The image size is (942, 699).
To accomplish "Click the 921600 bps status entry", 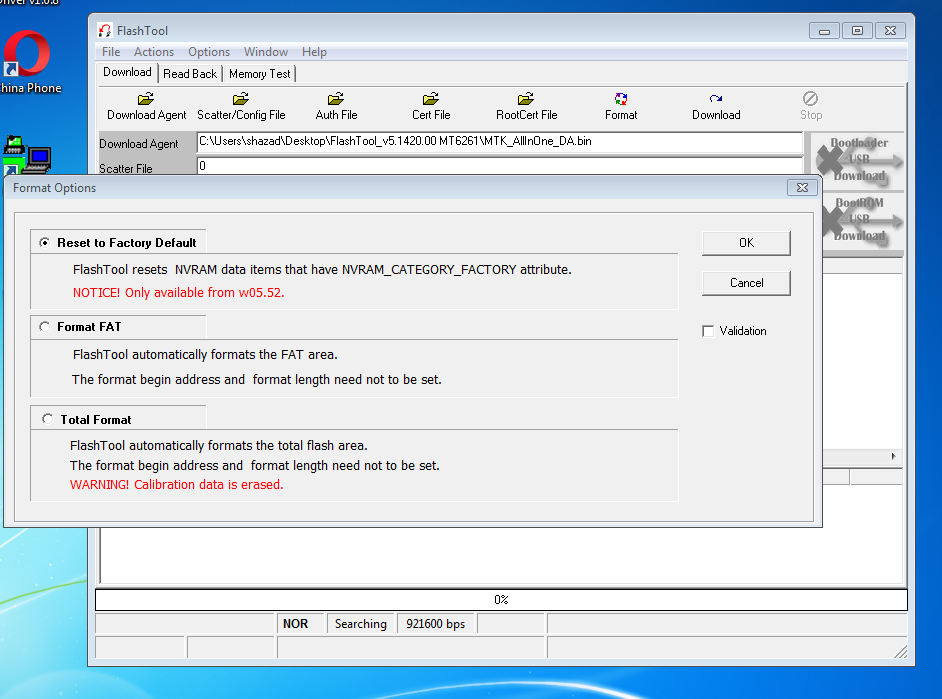I will [436, 624].
